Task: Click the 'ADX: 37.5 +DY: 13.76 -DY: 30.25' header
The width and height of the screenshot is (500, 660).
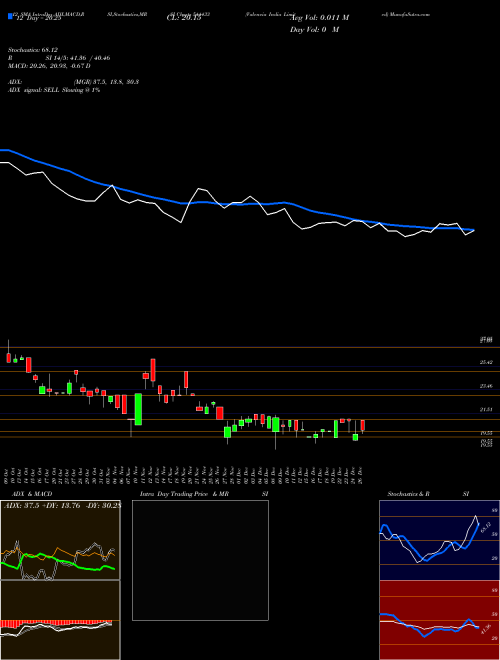Action: [62, 505]
